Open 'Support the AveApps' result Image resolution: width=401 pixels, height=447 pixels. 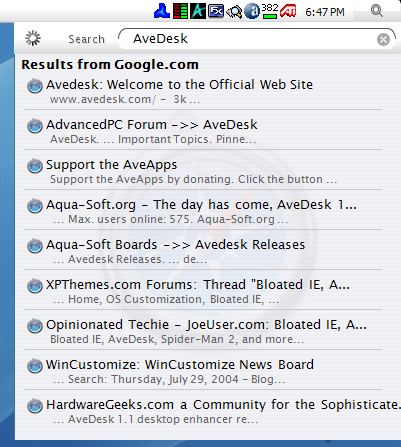point(111,165)
